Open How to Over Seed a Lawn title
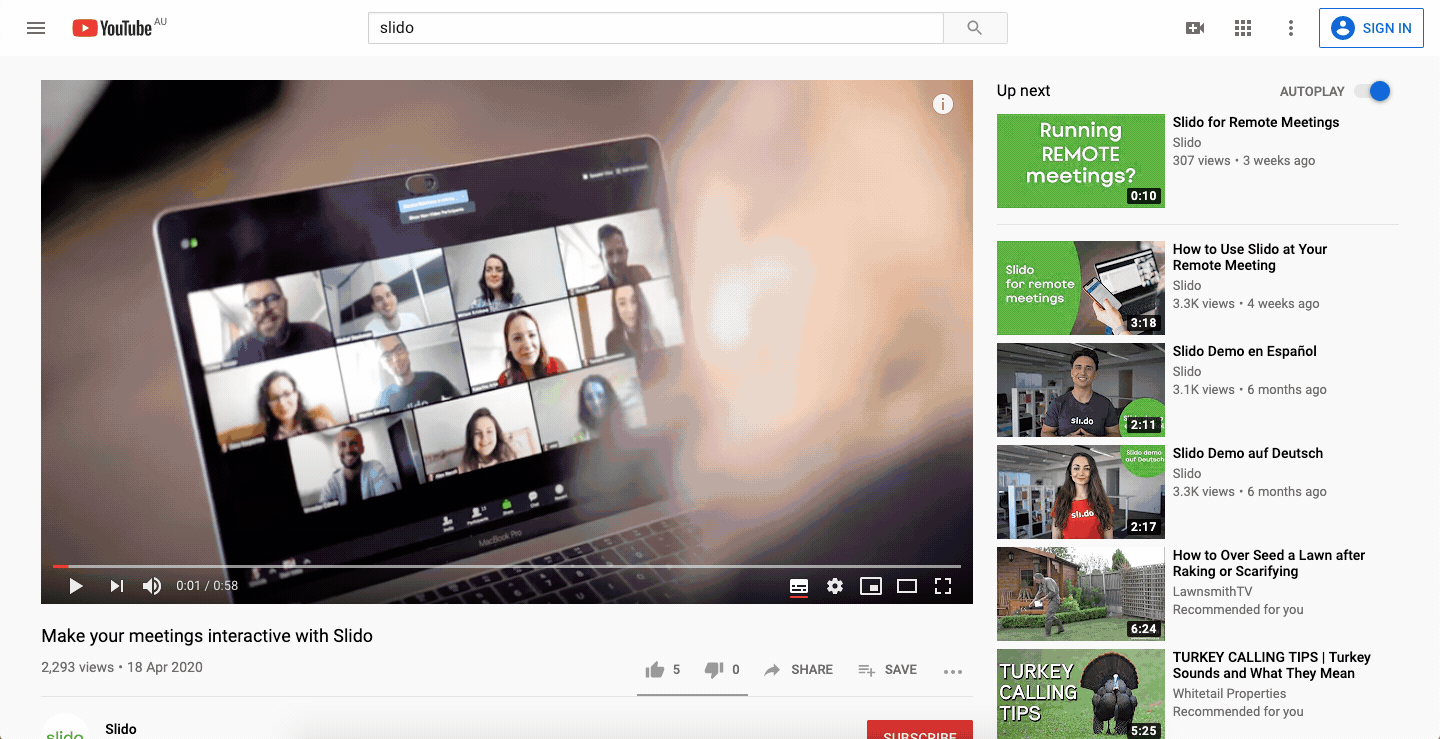Screen dimensions: 1440x739 (1269, 563)
